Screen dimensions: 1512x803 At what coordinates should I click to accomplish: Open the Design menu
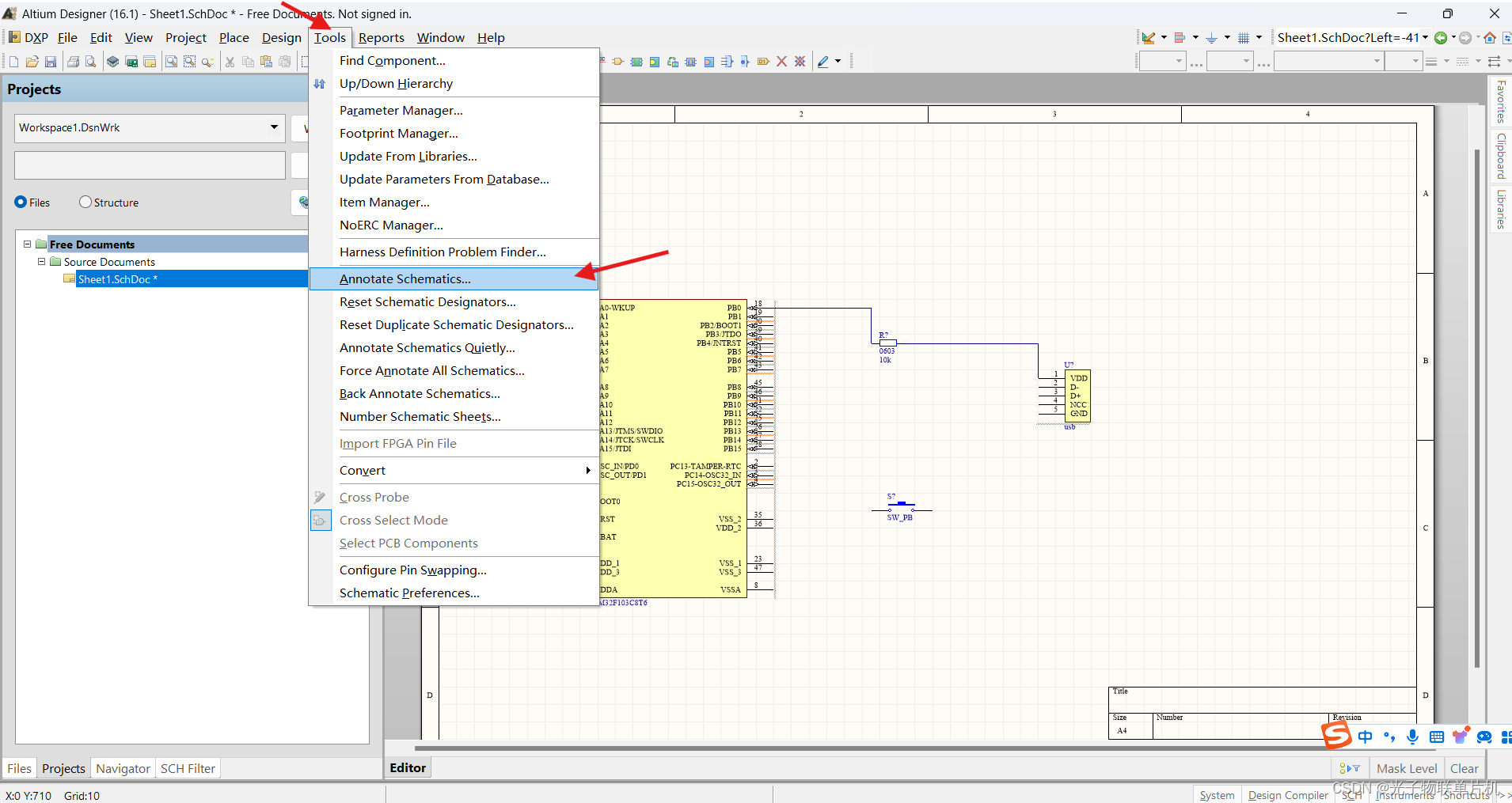[x=282, y=37]
